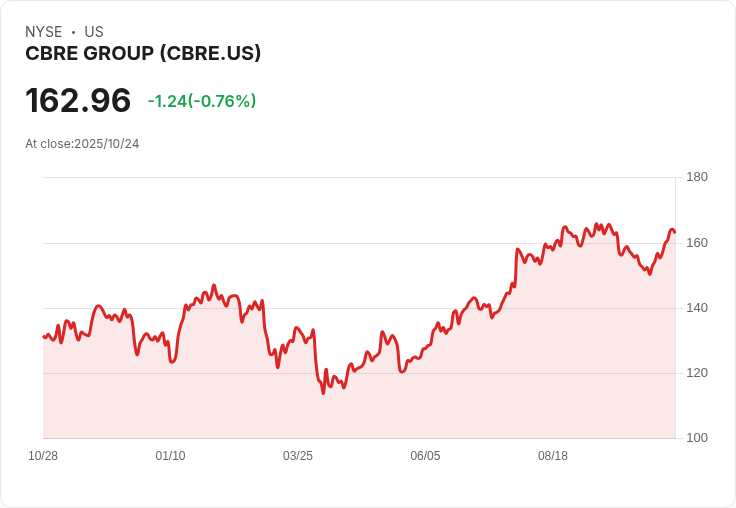Screen dimensions: 736x508
Task: Click the 162.96 closing price
Action: pyautogui.click(x=78, y=100)
